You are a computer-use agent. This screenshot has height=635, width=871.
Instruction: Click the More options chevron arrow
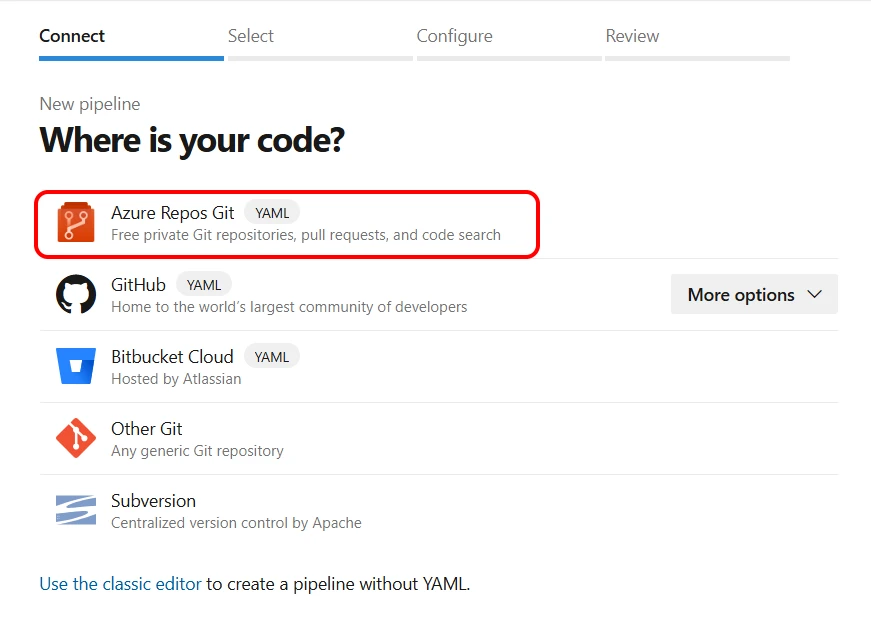814,295
